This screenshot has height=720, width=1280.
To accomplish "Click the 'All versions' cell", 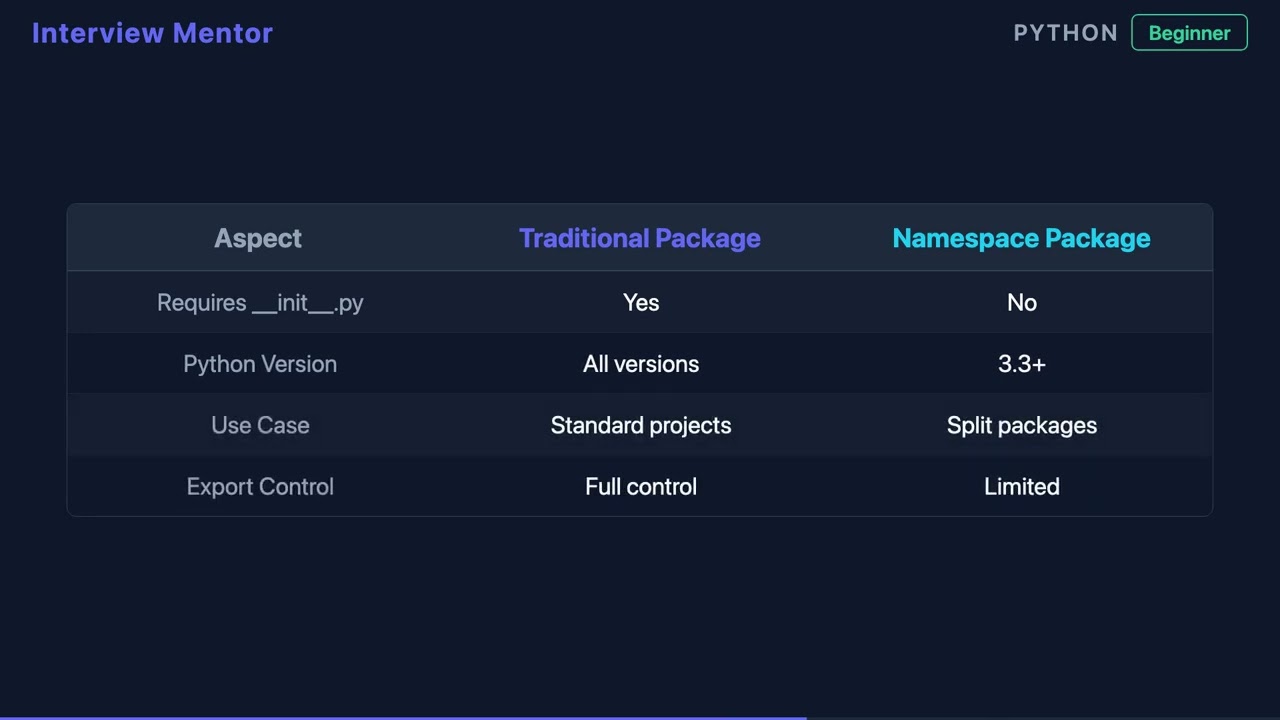I will pyautogui.click(x=641, y=364).
